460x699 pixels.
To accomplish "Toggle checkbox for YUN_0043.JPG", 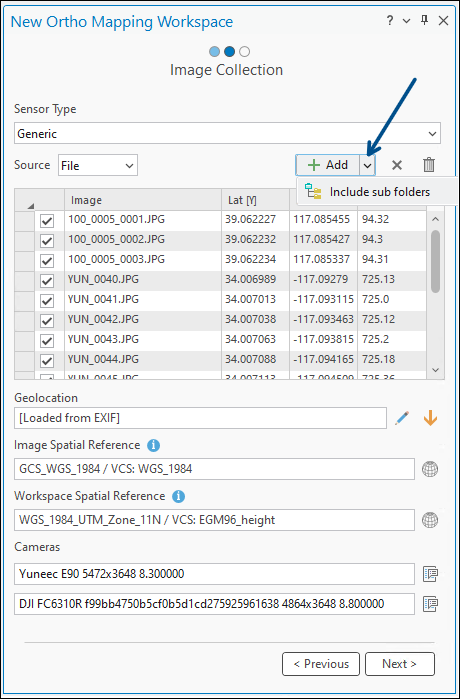I will [x=47, y=341].
